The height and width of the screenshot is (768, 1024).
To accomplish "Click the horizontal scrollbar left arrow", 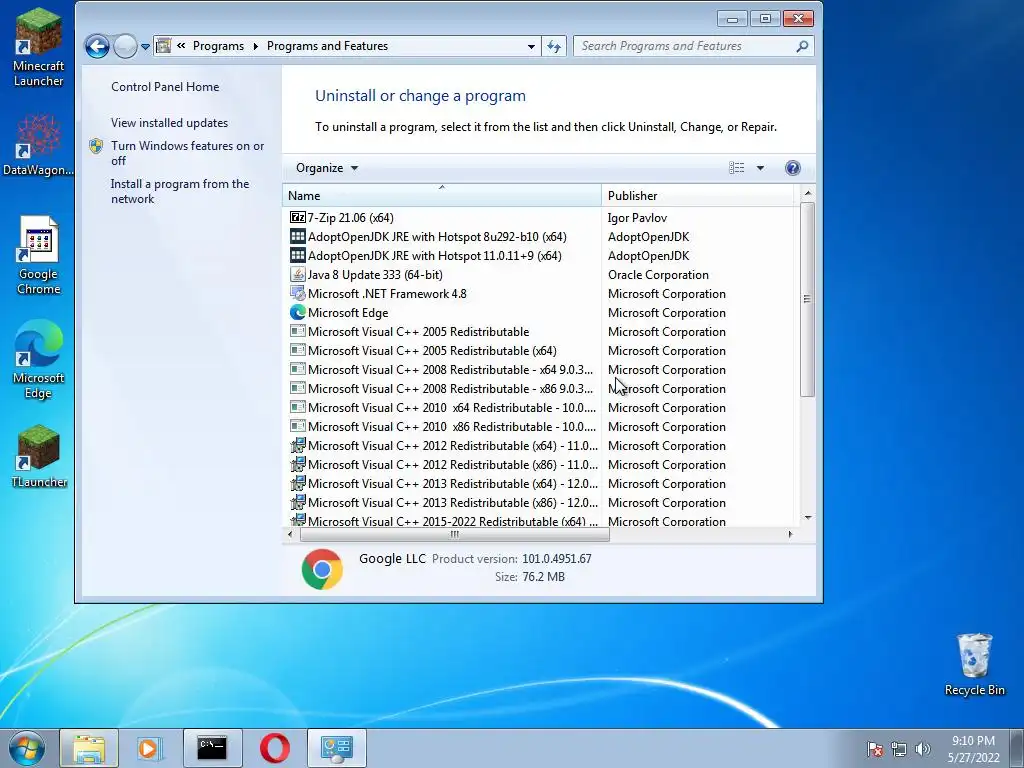I will coord(291,534).
